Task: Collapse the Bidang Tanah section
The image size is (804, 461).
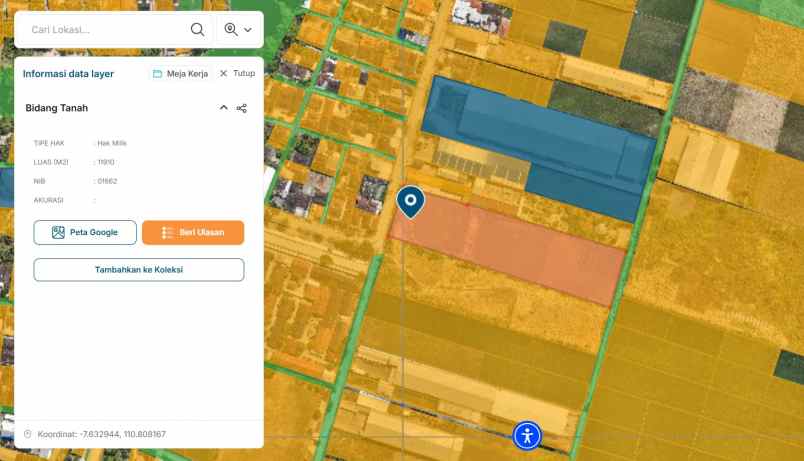Action: [223, 108]
